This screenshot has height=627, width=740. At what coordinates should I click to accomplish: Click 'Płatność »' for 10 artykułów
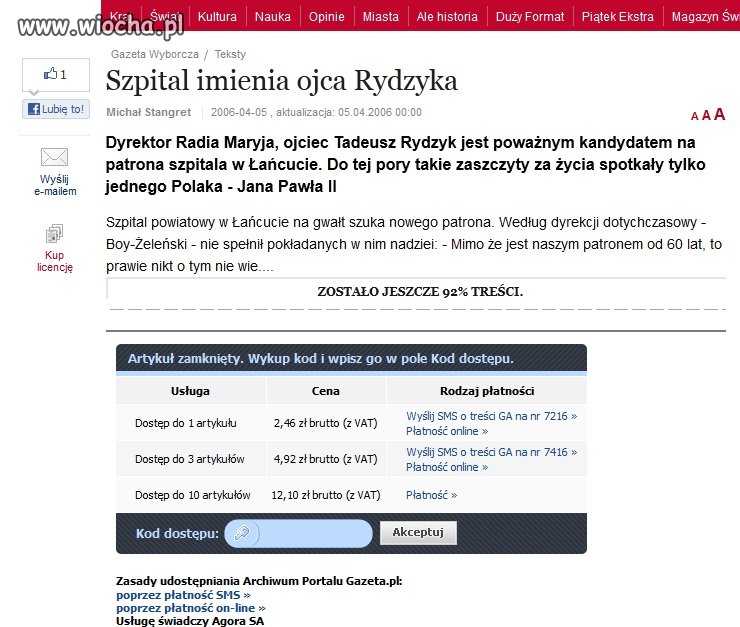point(431,495)
